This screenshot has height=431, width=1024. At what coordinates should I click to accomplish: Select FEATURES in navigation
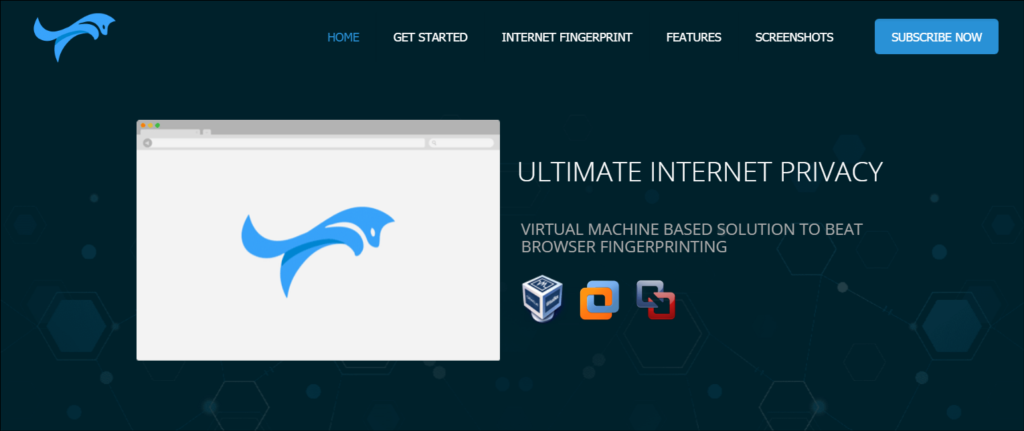pyautogui.click(x=694, y=37)
